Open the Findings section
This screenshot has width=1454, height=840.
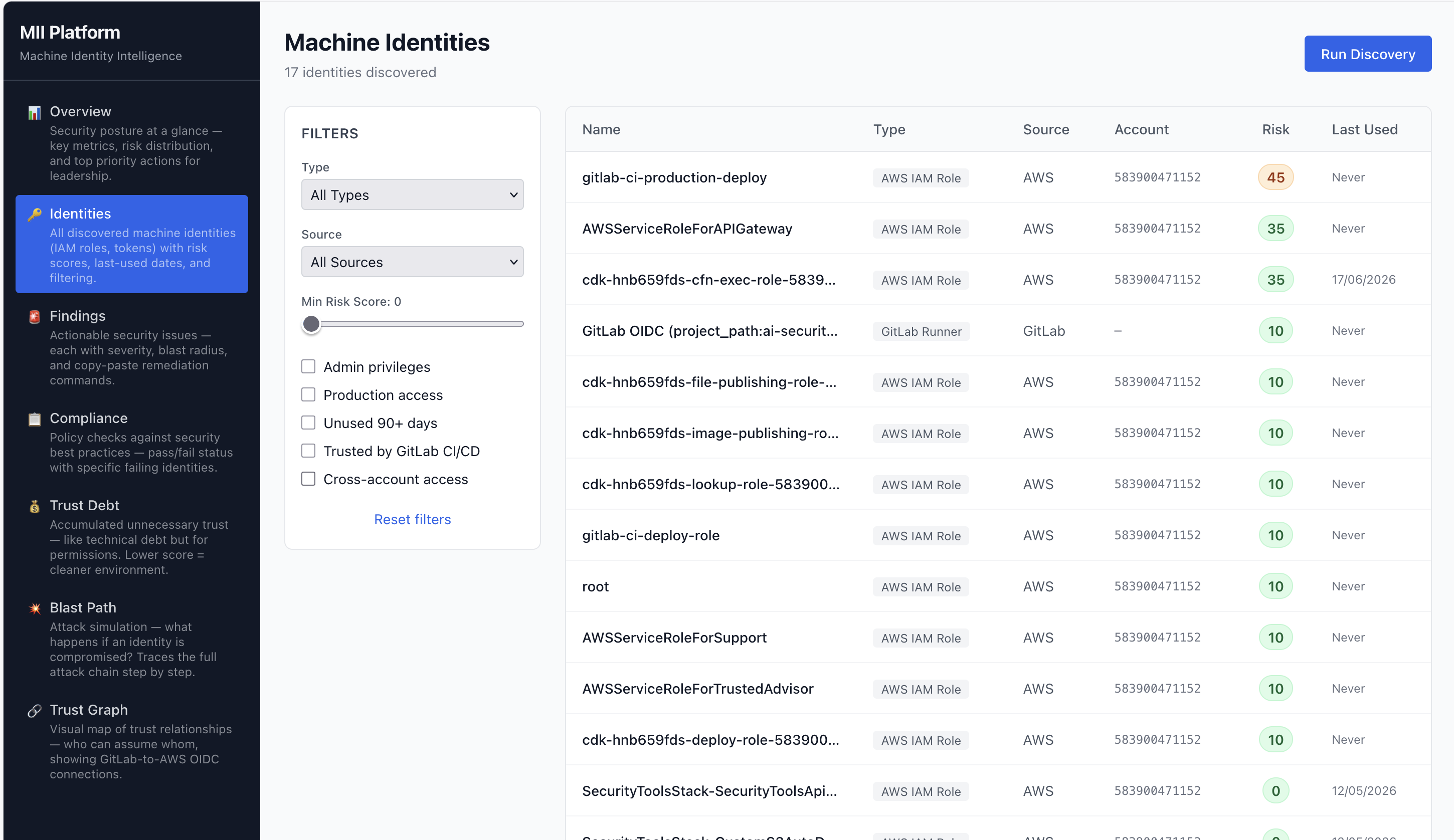pos(131,347)
